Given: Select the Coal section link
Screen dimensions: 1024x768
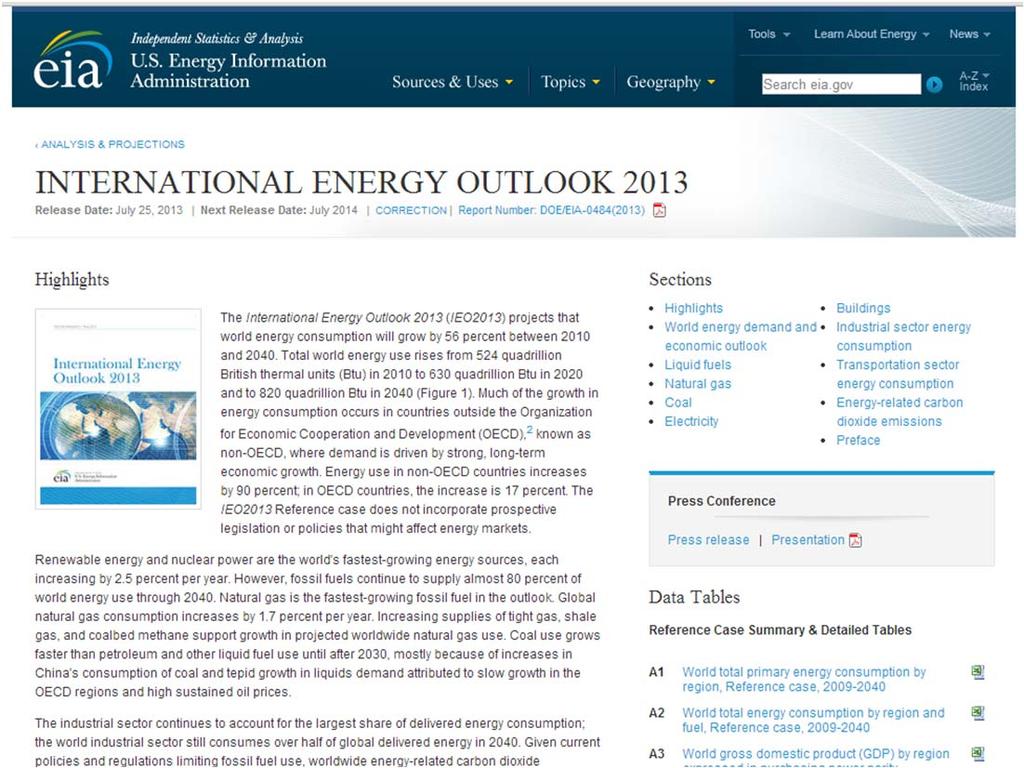Looking at the screenshot, I should 678,403.
